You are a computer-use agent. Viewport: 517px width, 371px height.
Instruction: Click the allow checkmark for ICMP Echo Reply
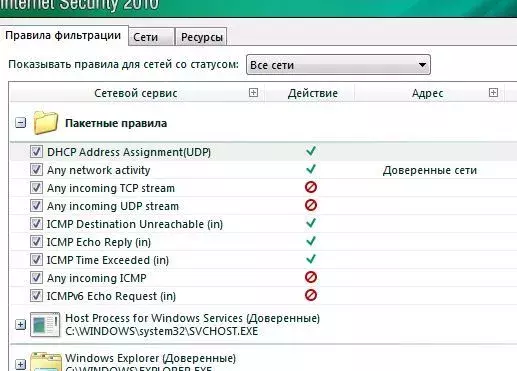311,241
